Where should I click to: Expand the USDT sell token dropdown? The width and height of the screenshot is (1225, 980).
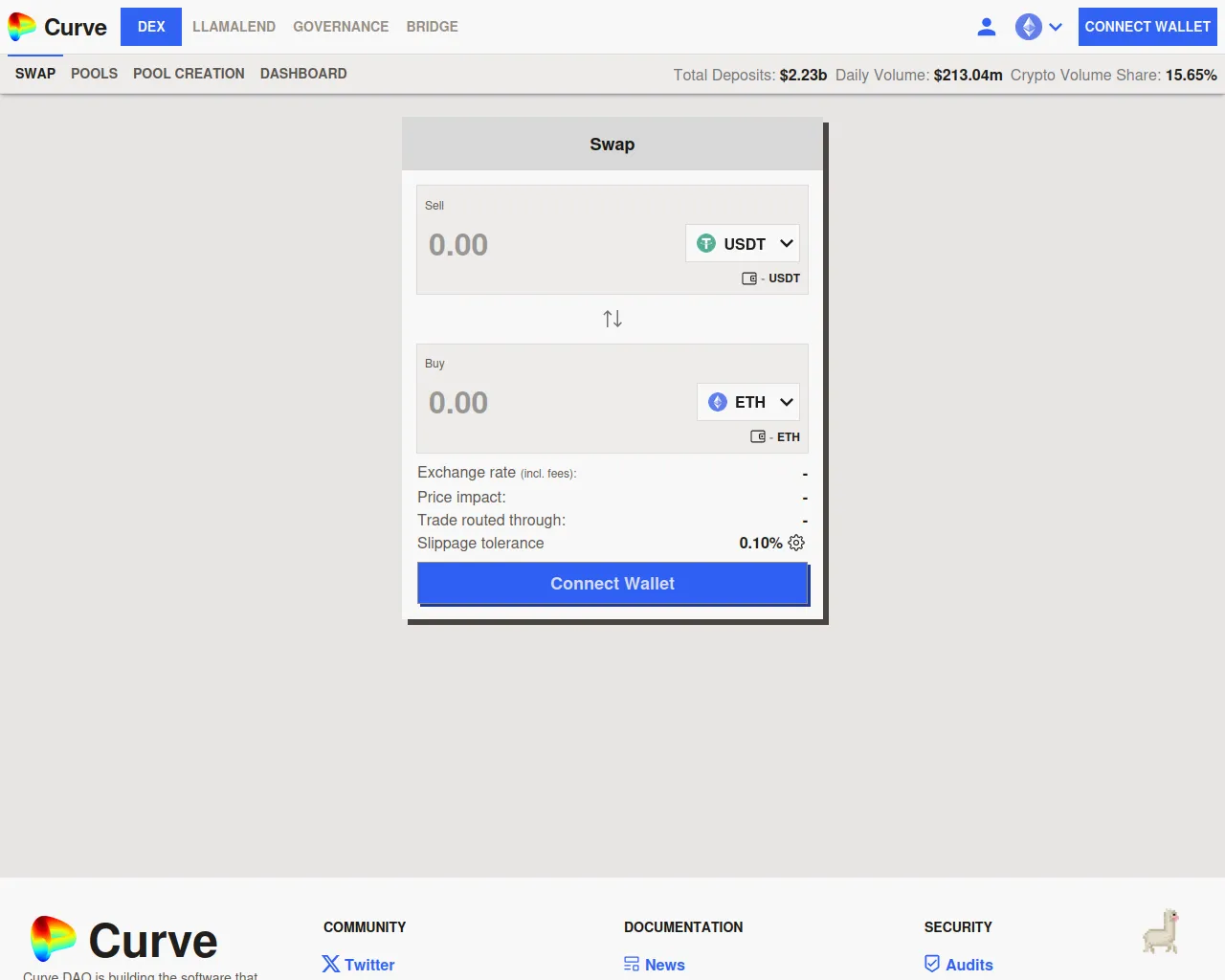coord(743,244)
